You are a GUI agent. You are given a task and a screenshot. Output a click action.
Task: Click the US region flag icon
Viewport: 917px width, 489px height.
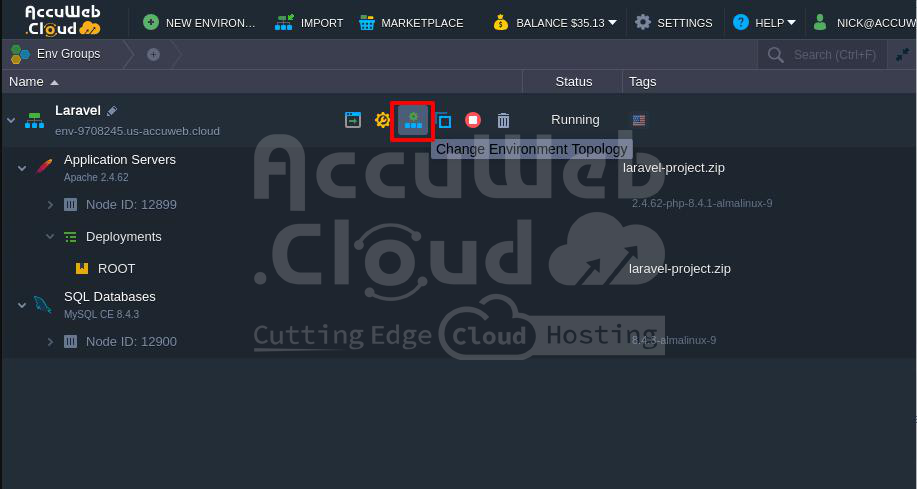click(639, 120)
